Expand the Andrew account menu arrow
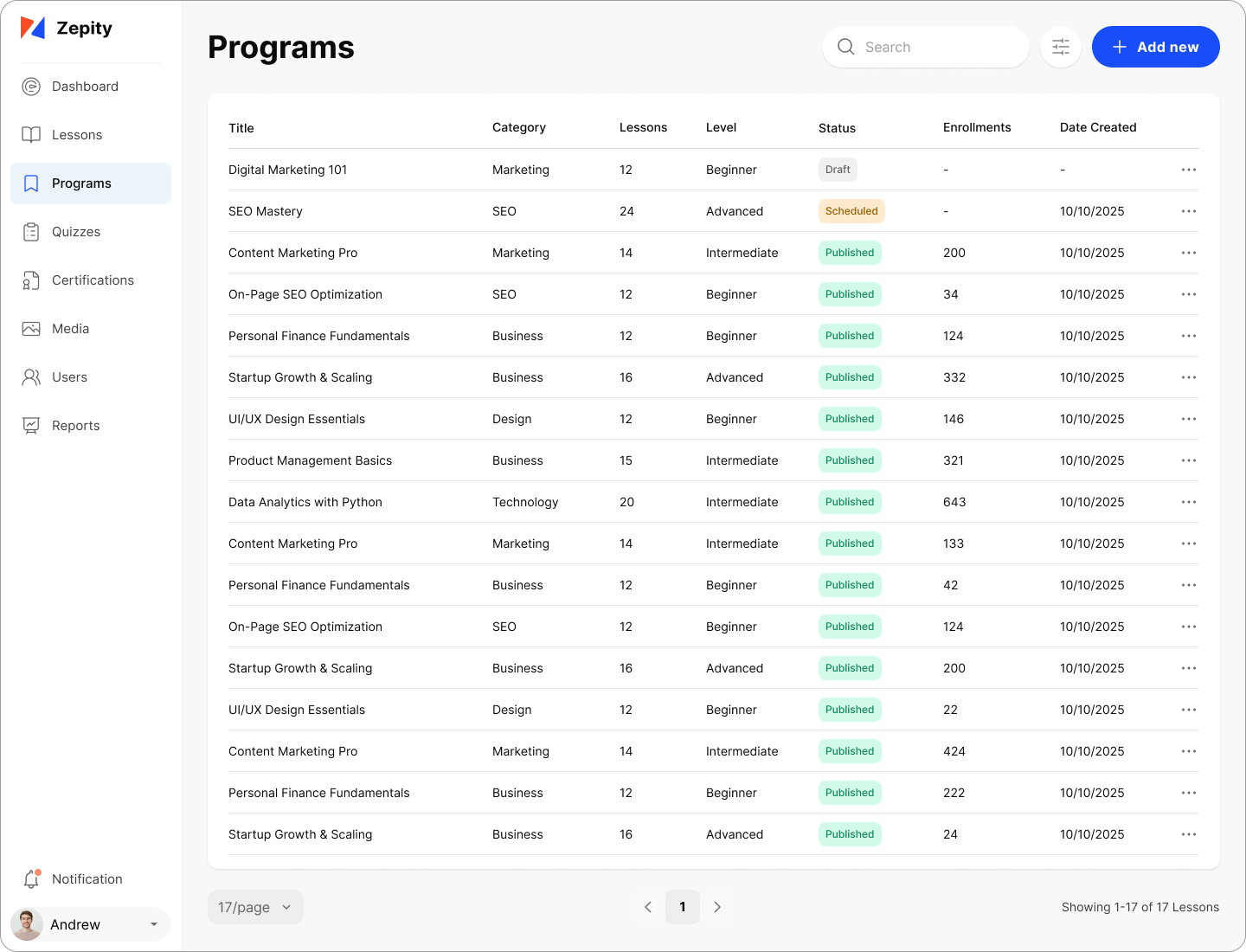Image resolution: width=1246 pixels, height=952 pixels. (154, 924)
